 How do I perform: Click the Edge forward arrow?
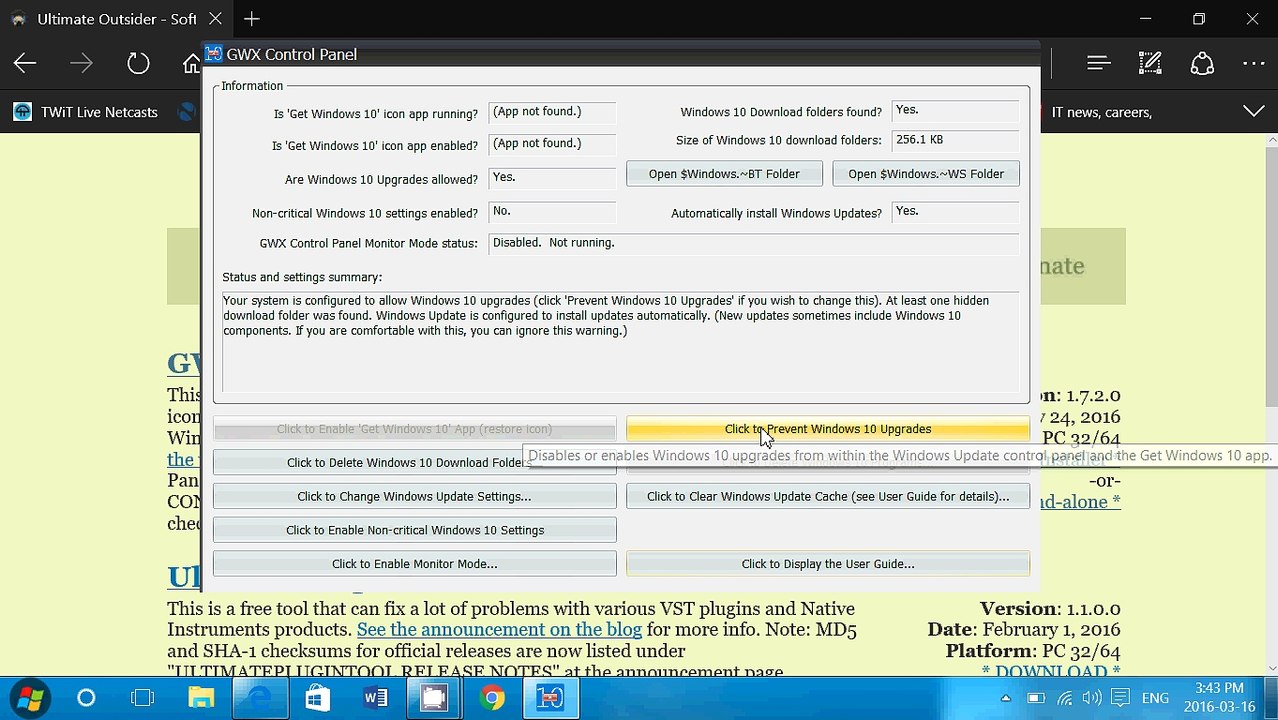(81, 64)
